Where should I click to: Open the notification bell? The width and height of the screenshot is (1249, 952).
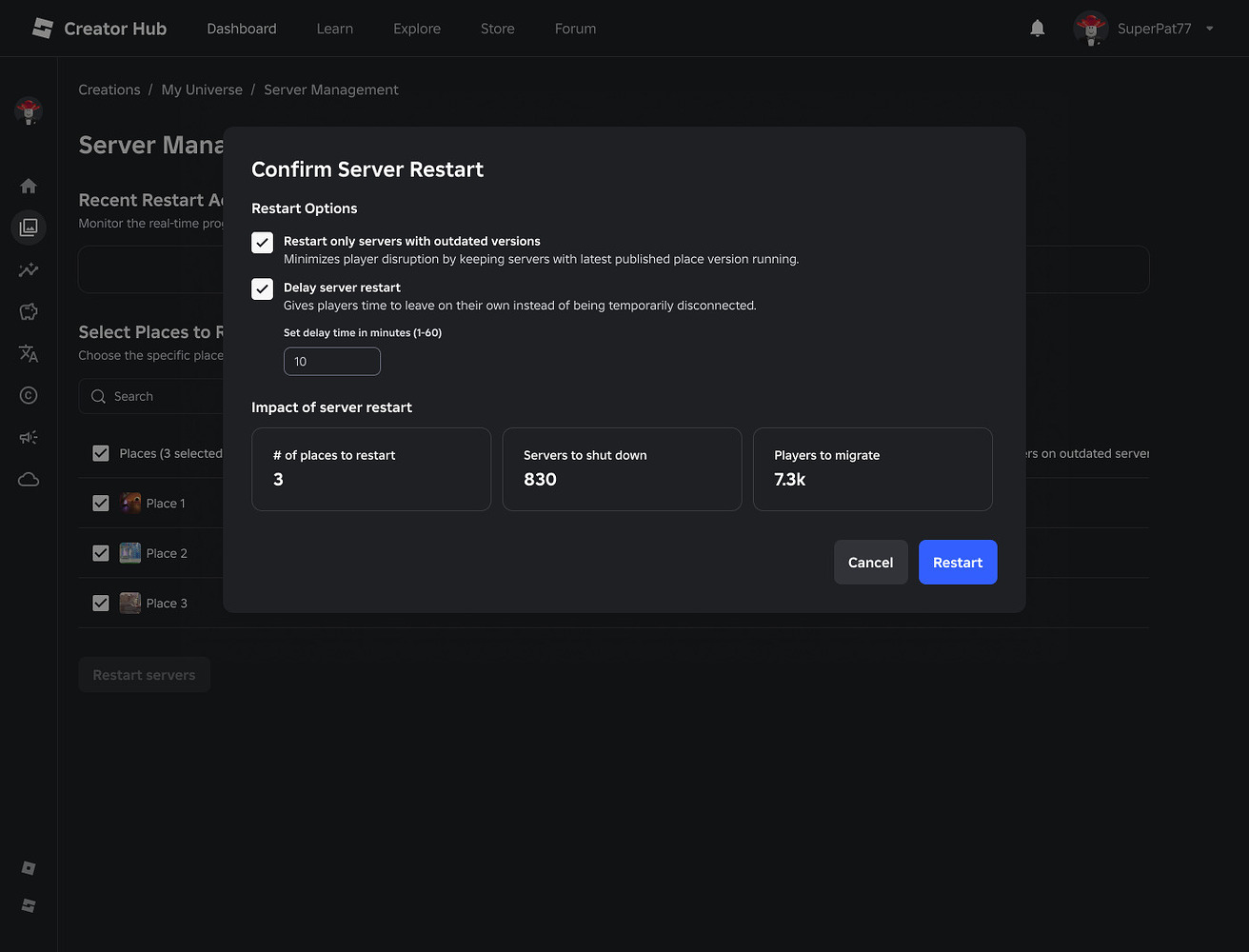1037,28
